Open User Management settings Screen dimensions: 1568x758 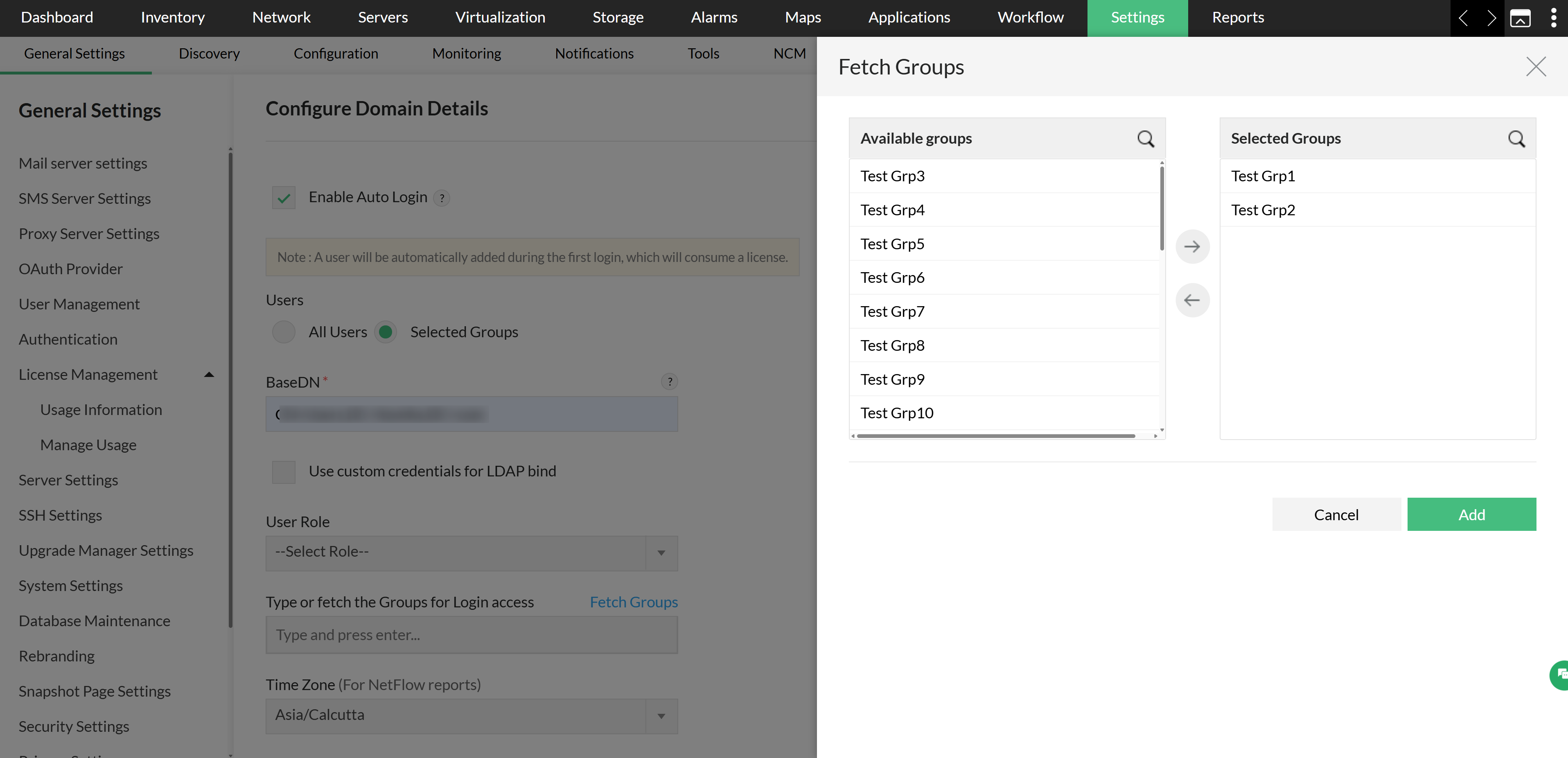click(x=79, y=304)
